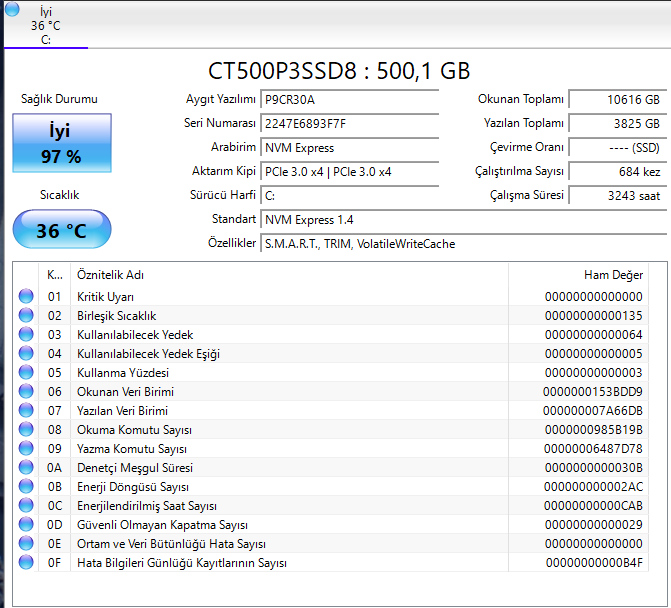Click the status orb for Okuma Komutu Sayısı
Viewport: 671px width, 608px height.
(x=26, y=429)
